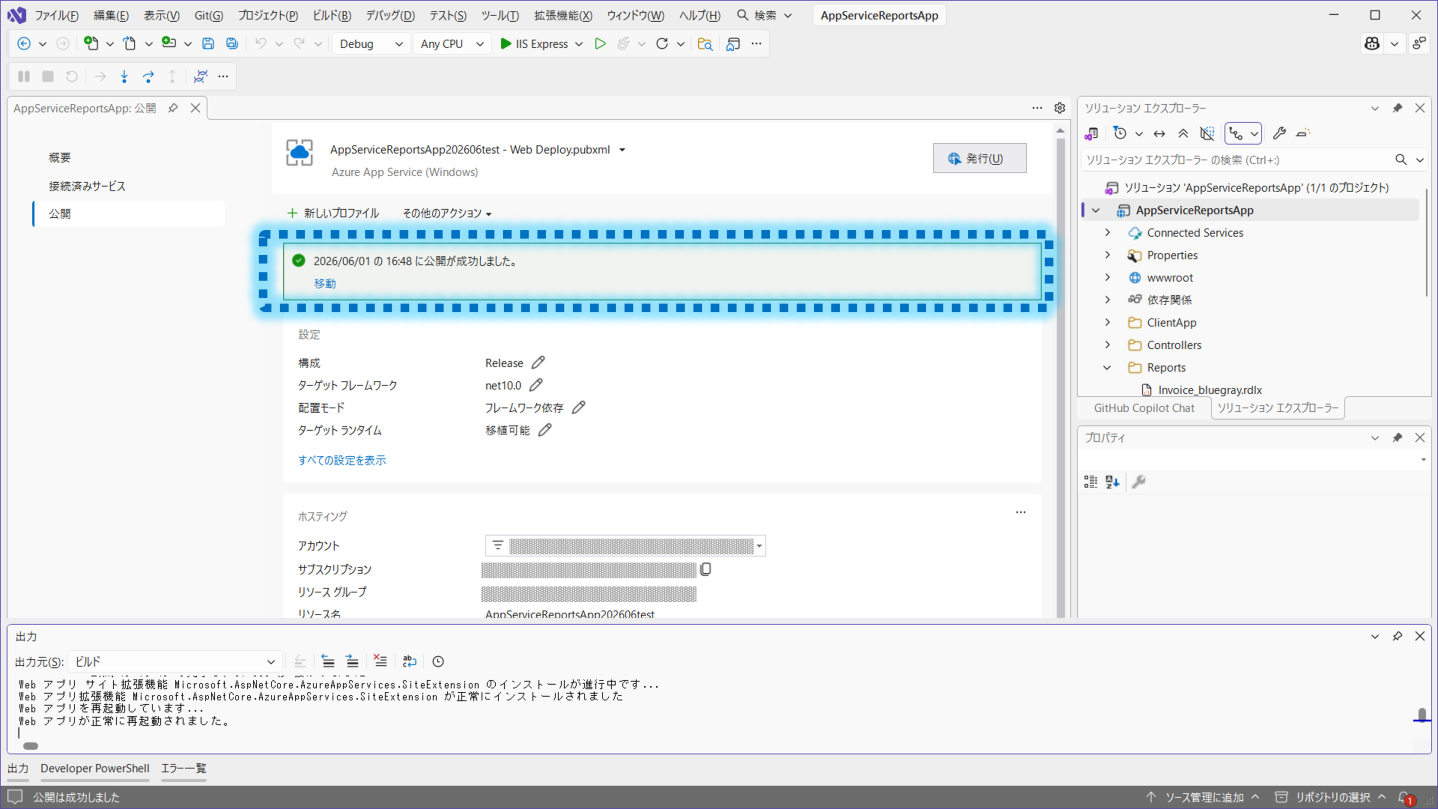Image resolution: width=1438 pixels, height=809 pixels.
Task: Click the notifications bell in status bar
Action: tap(1406, 797)
